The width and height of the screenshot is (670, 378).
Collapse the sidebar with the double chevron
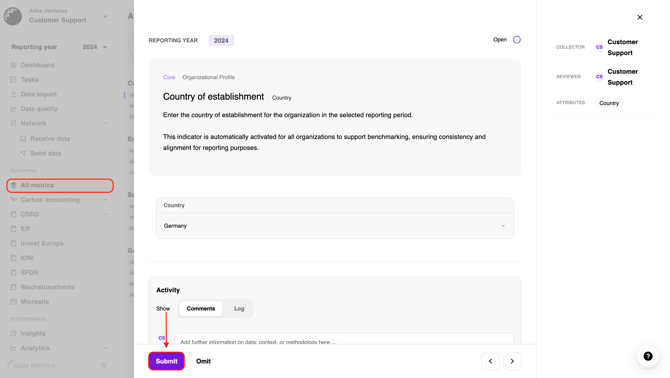click(x=103, y=365)
